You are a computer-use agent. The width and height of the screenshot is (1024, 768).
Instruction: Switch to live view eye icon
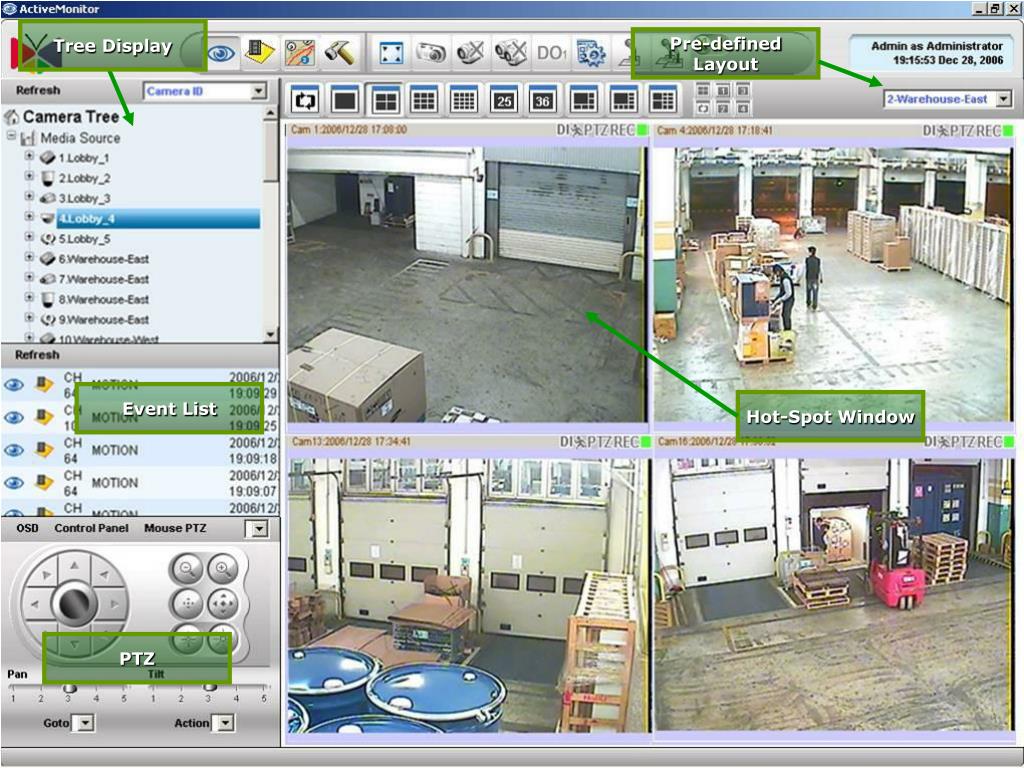221,52
